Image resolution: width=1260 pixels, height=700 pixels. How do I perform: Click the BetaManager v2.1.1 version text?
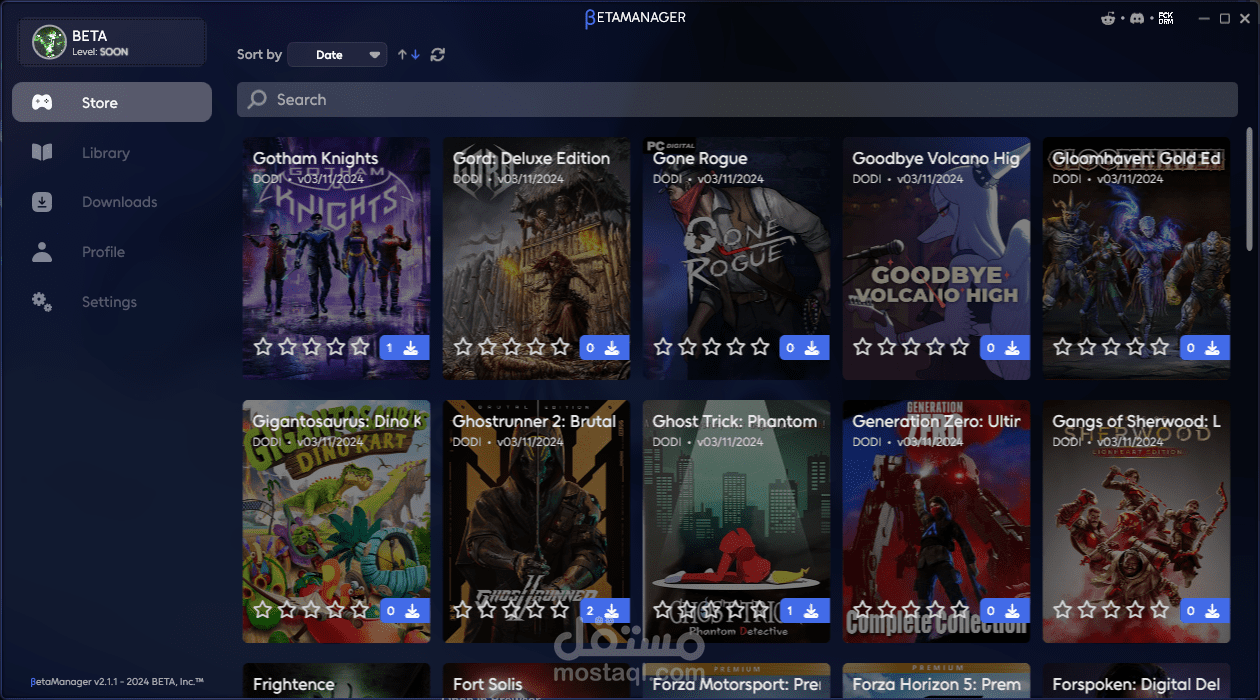pos(118,681)
